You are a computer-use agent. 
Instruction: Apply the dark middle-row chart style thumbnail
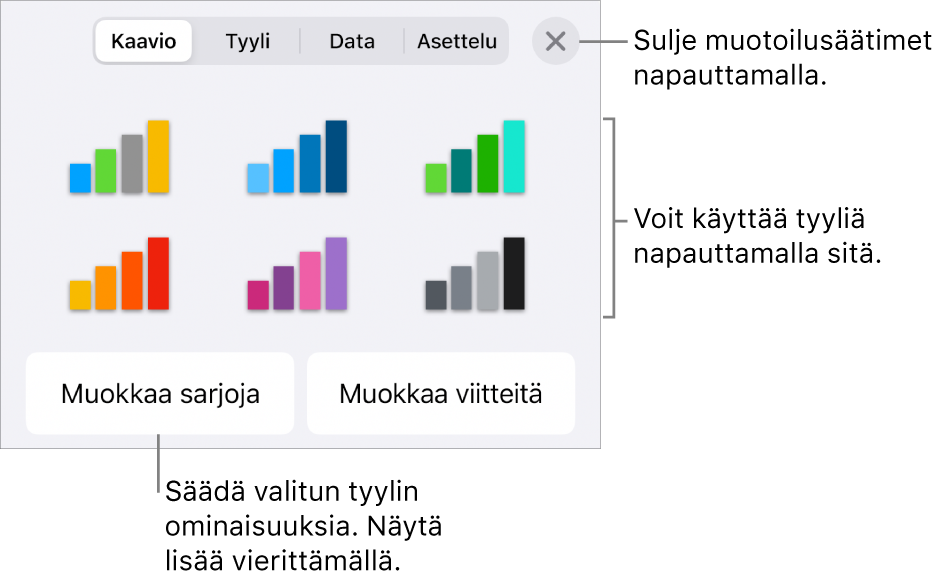coord(473,275)
